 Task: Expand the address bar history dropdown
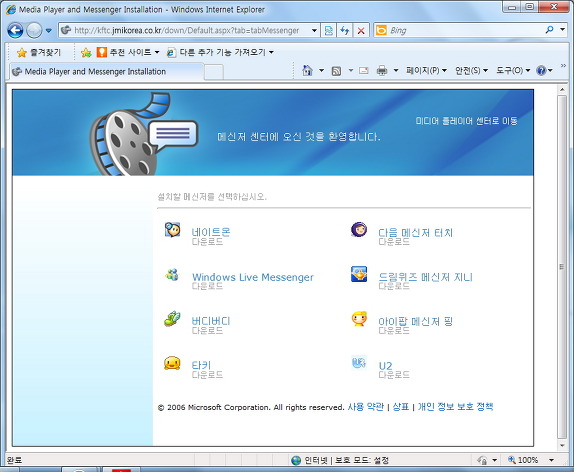click(x=314, y=30)
